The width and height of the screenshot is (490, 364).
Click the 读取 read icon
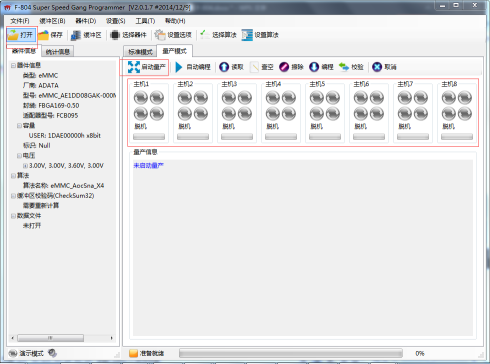click(224, 67)
